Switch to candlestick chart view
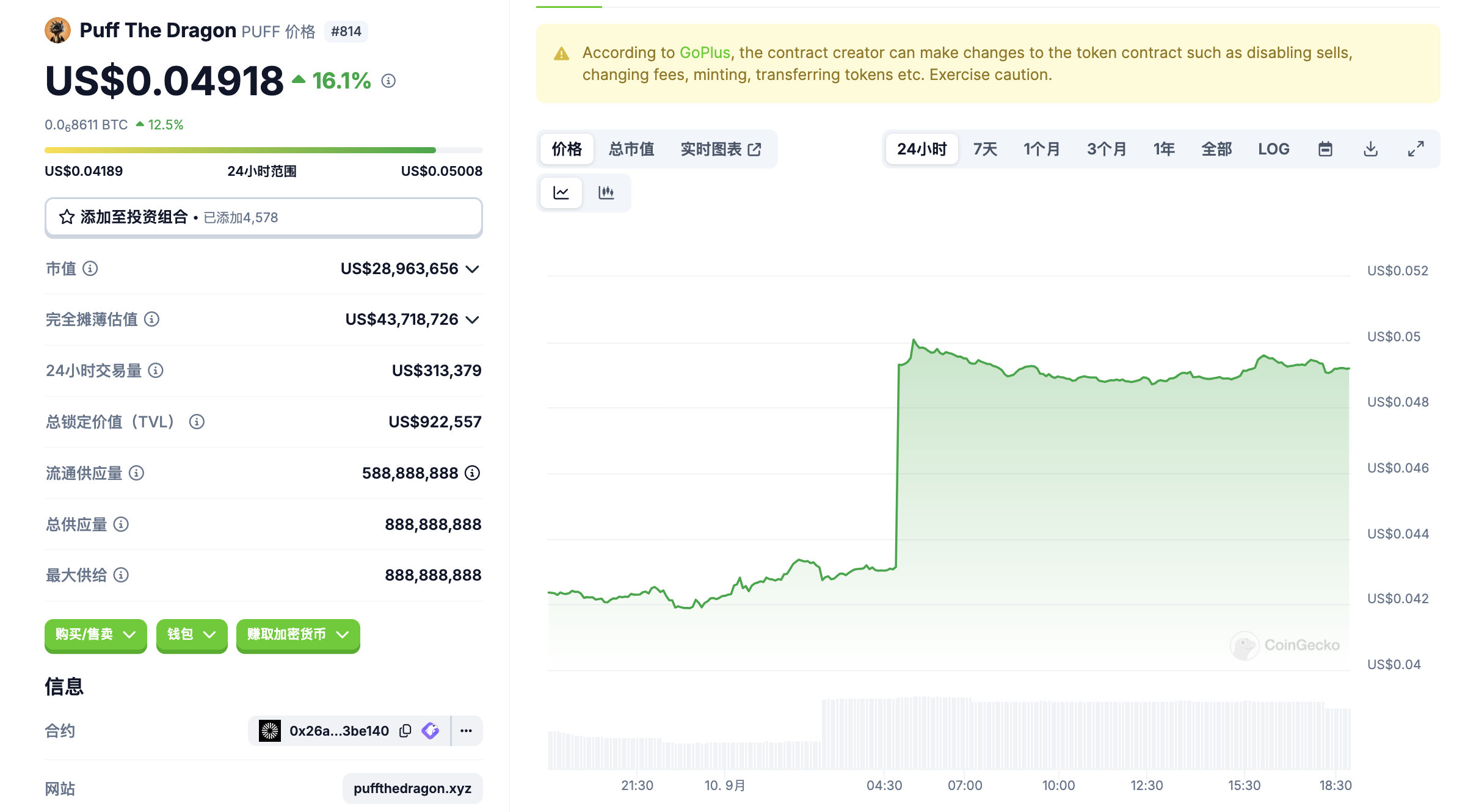Viewport: 1479px width, 812px height. click(x=606, y=193)
